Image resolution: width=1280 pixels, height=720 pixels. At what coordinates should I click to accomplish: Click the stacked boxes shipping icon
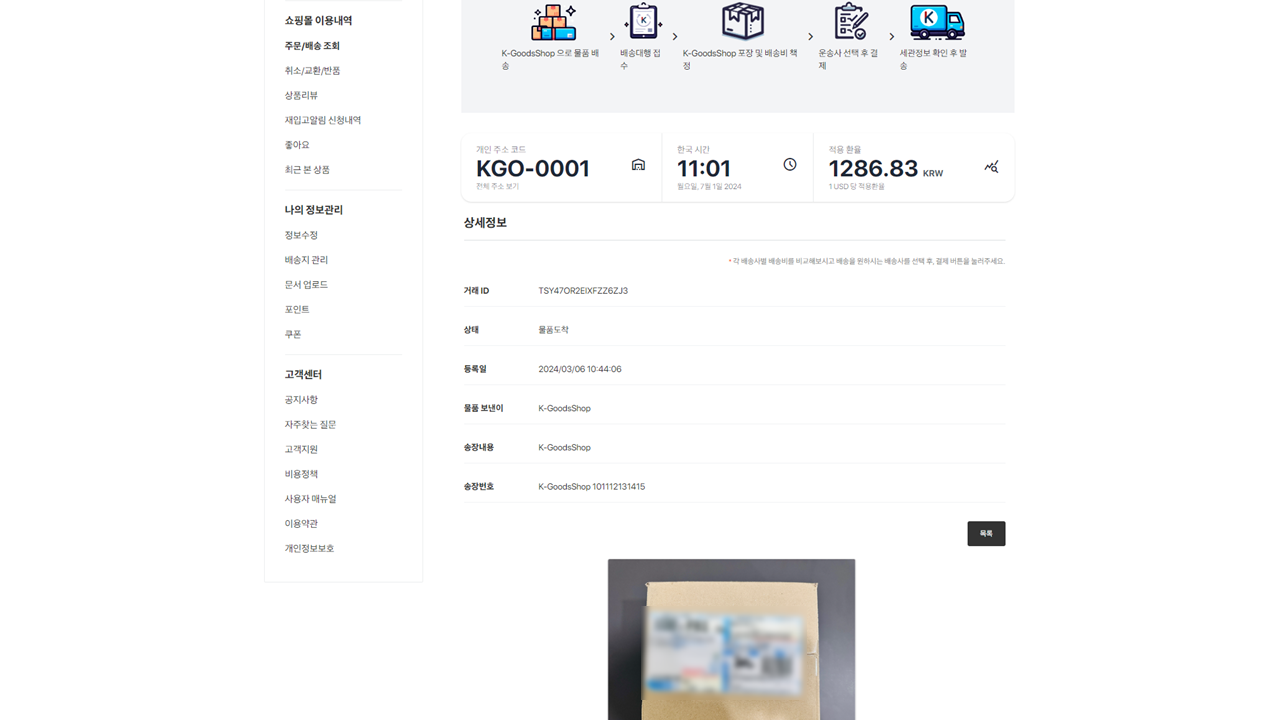(553, 21)
